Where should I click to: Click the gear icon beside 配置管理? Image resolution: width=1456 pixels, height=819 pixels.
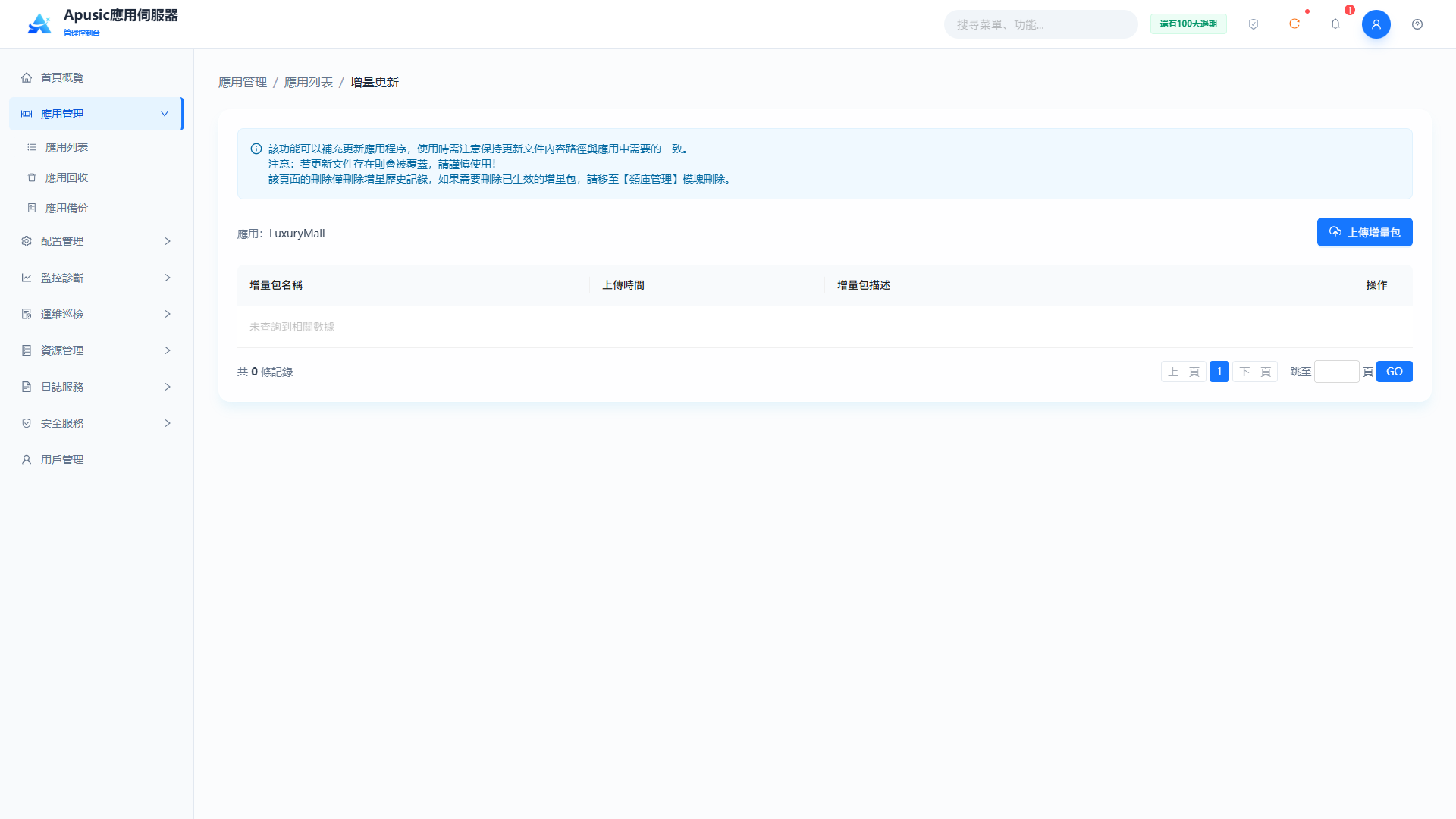click(27, 241)
